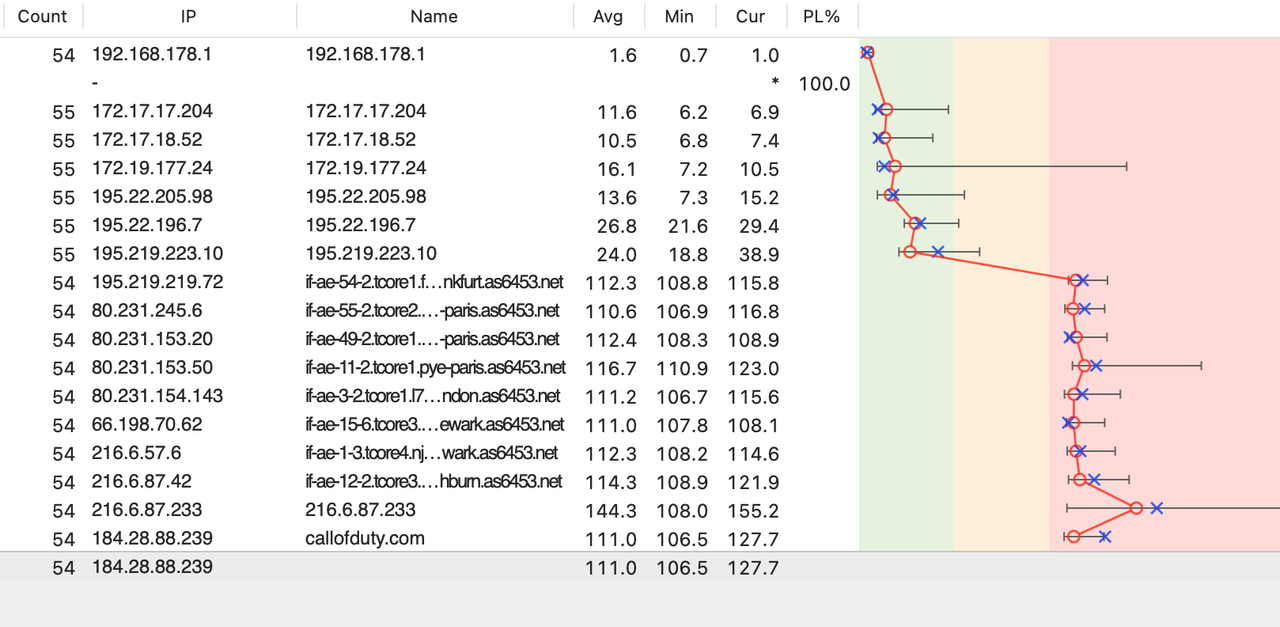The image size is (1280, 627).
Task: Click hostname starting with if-ae-1-3.tcore4
Action: point(431,454)
